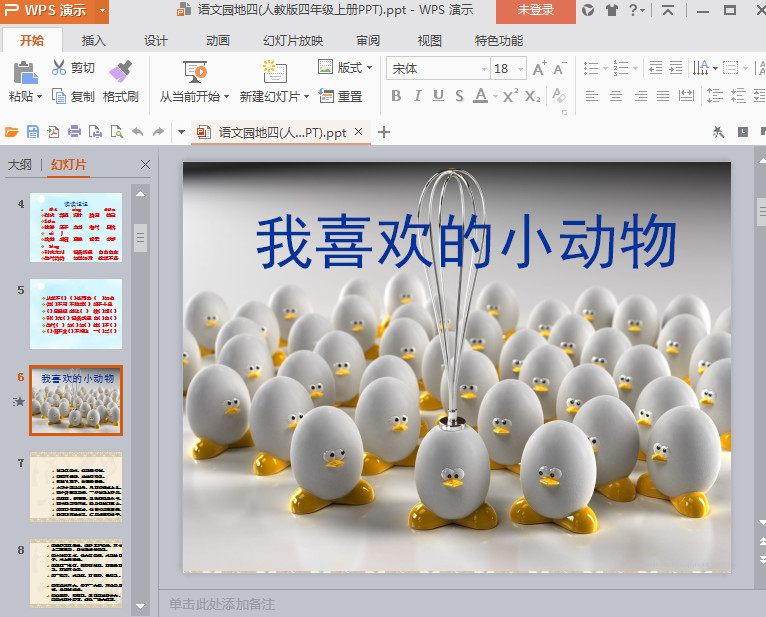
Task: Select slide 7 thumbnail in slide panel
Action: point(76,486)
